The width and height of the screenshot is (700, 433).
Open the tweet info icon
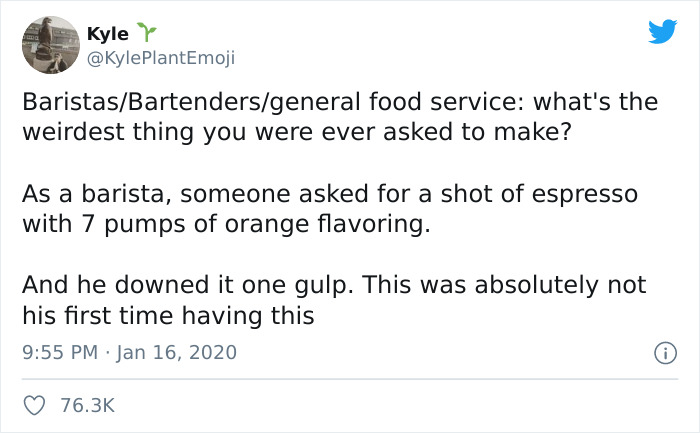pos(665,353)
